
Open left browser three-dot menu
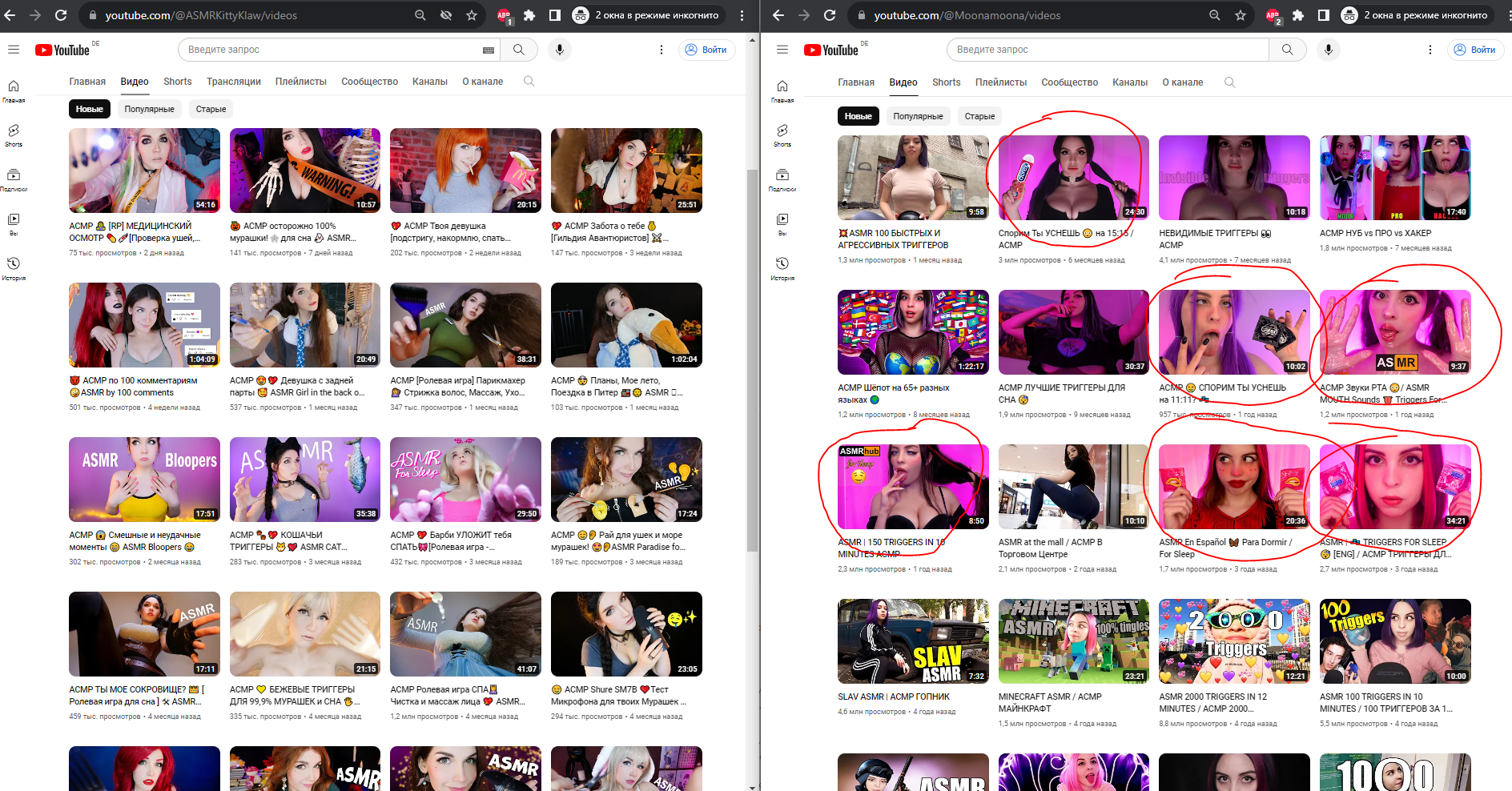click(742, 15)
